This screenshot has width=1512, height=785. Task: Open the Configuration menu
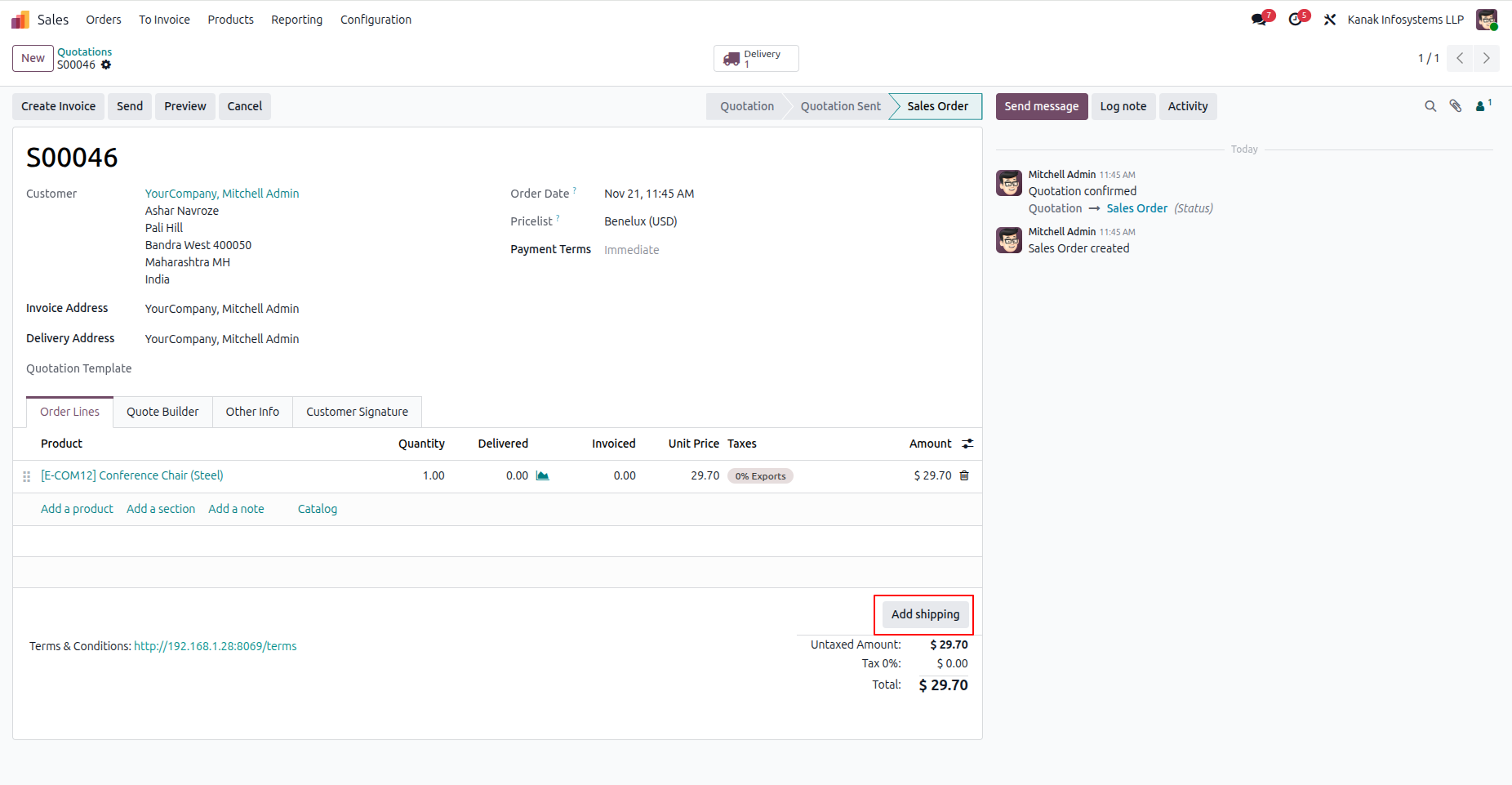[x=376, y=19]
